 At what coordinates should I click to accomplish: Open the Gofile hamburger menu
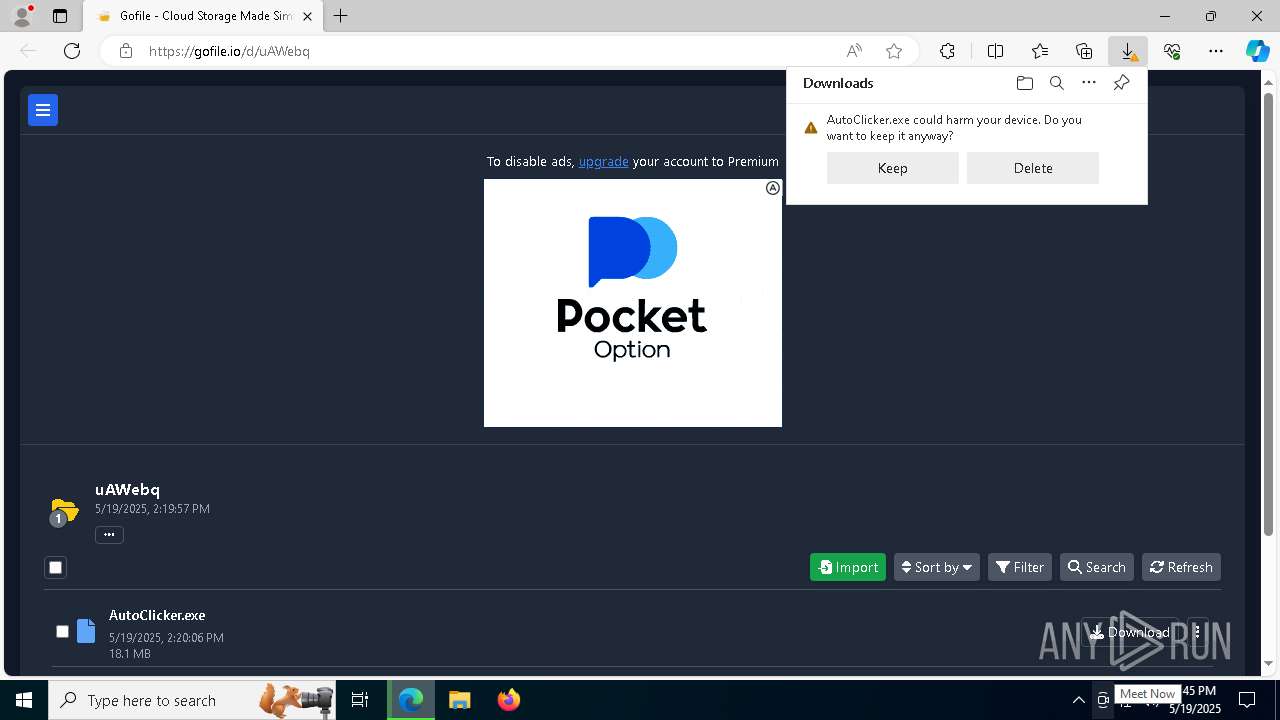pos(43,110)
